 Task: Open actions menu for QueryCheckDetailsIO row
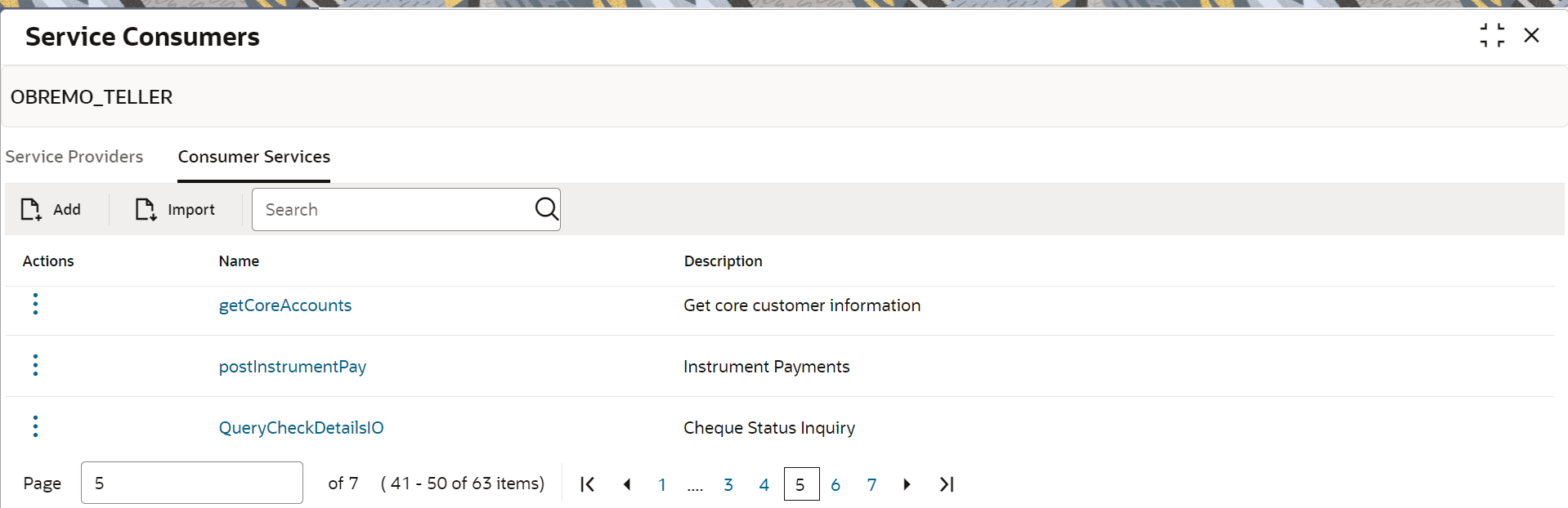click(x=35, y=426)
